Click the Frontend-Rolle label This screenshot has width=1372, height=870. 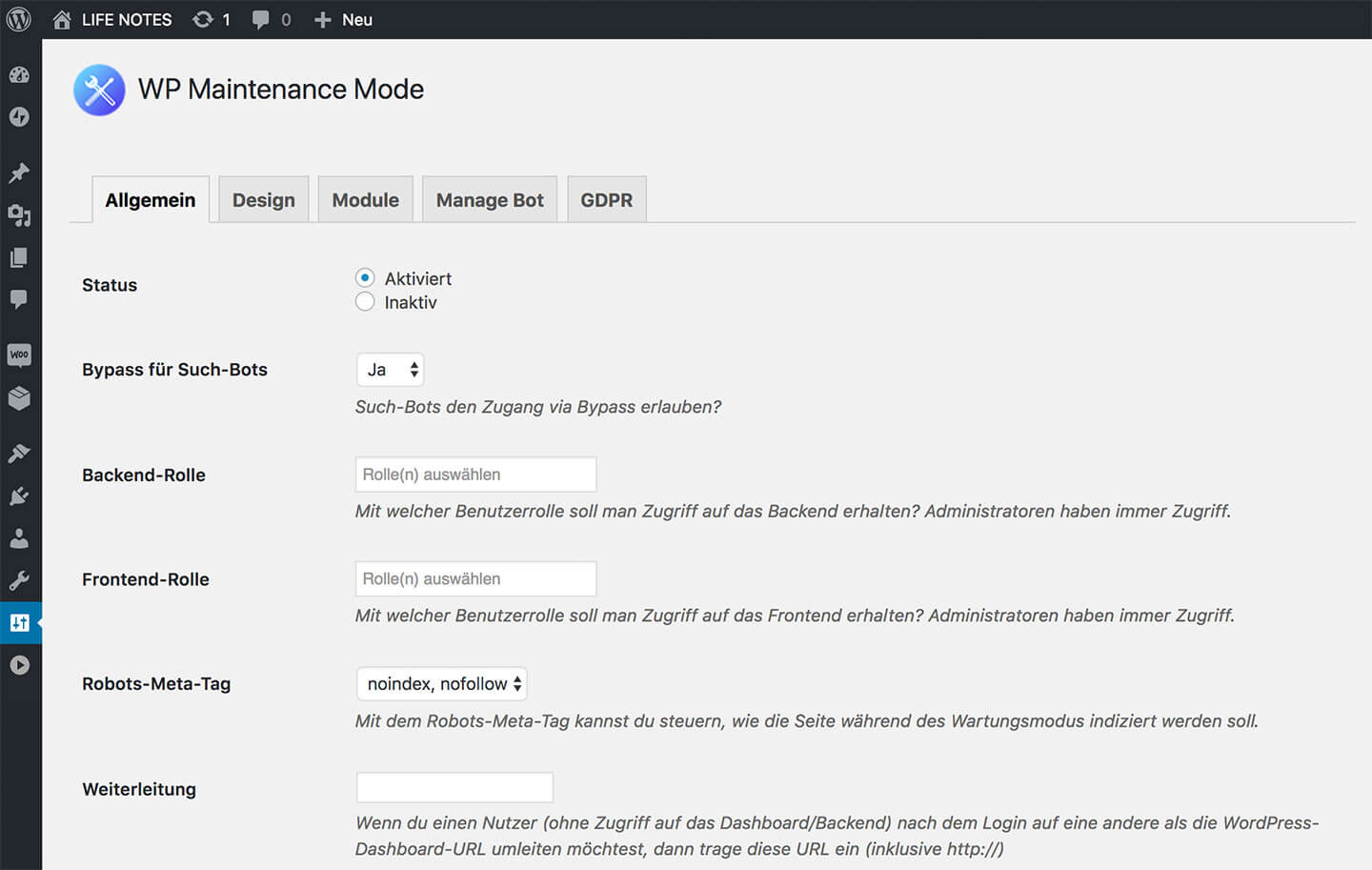(x=146, y=579)
